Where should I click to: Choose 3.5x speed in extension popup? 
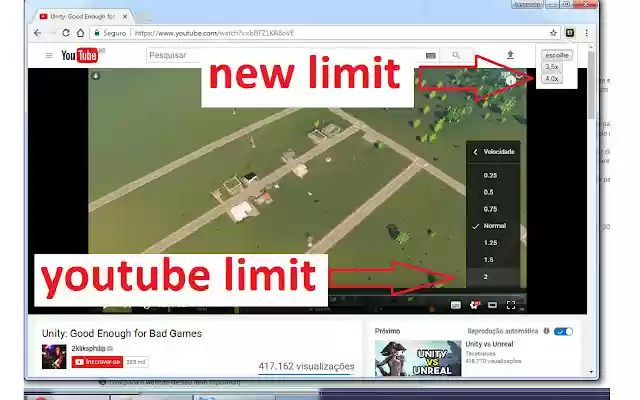click(x=552, y=67)
